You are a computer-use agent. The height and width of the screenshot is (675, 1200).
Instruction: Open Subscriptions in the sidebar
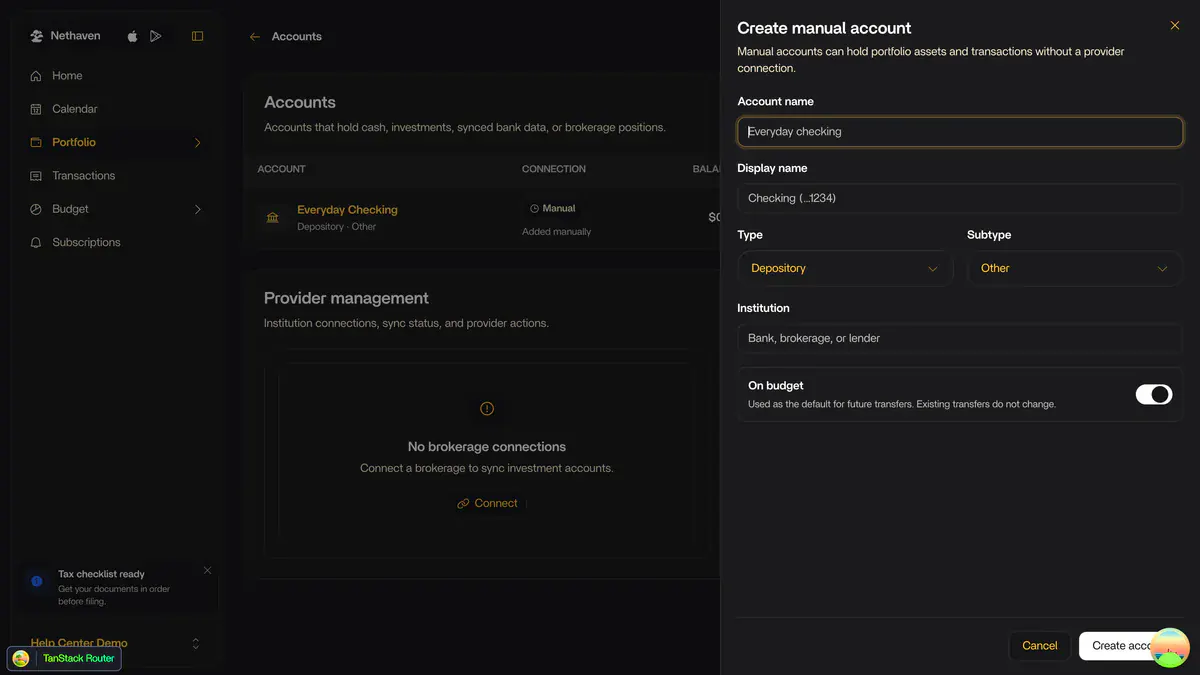[115, 242]
